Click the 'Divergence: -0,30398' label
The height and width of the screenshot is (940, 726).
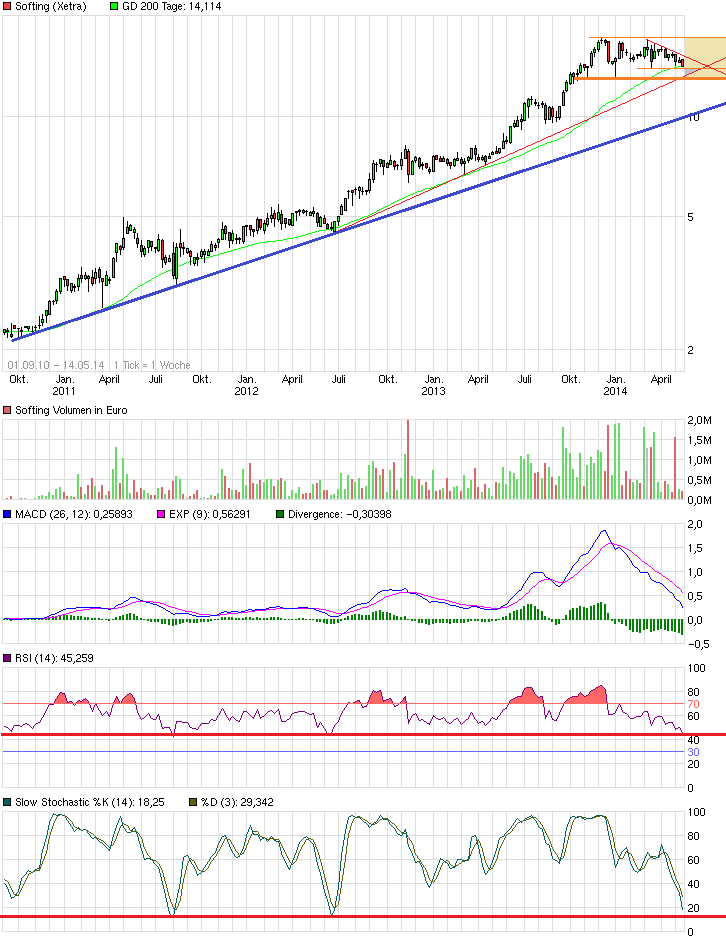(339, 514)
